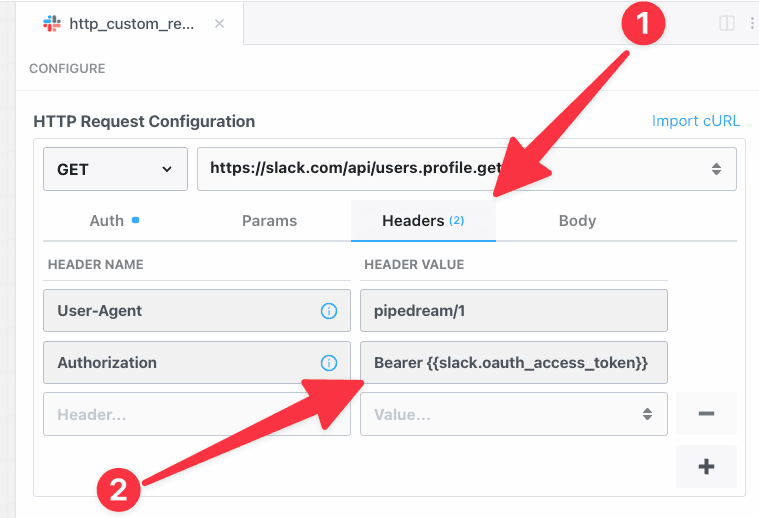
Task: Click the Slack API URL field
Action: pyautogui.click(x=467, y=169)
